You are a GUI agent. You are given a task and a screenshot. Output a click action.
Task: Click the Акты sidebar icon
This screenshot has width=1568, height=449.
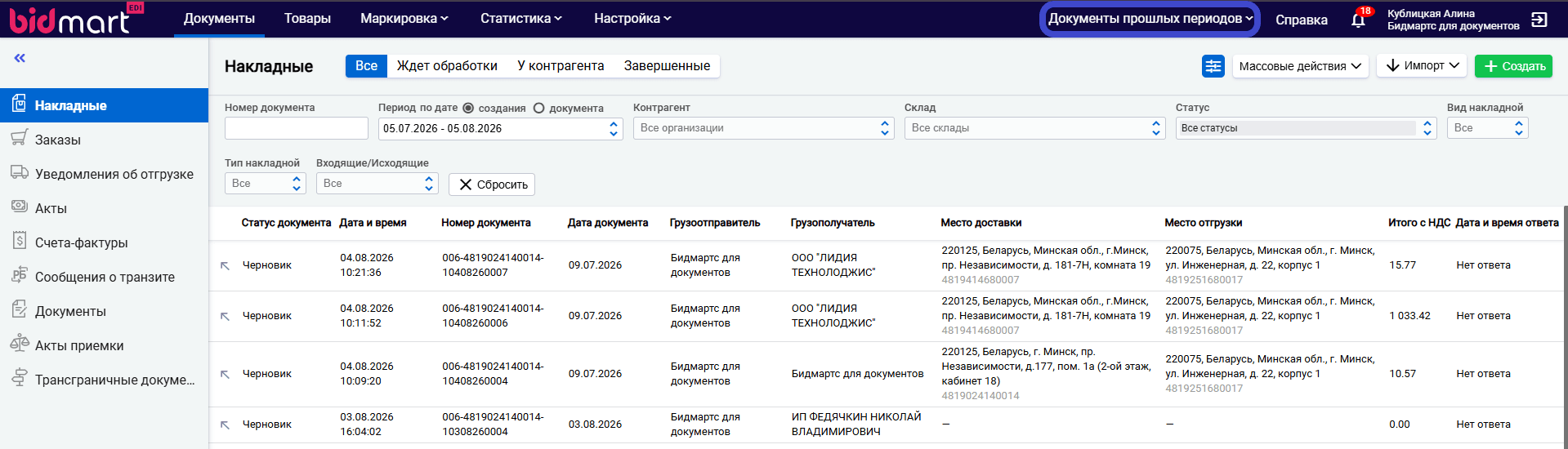pyautogui.click(x=19, y=207)
